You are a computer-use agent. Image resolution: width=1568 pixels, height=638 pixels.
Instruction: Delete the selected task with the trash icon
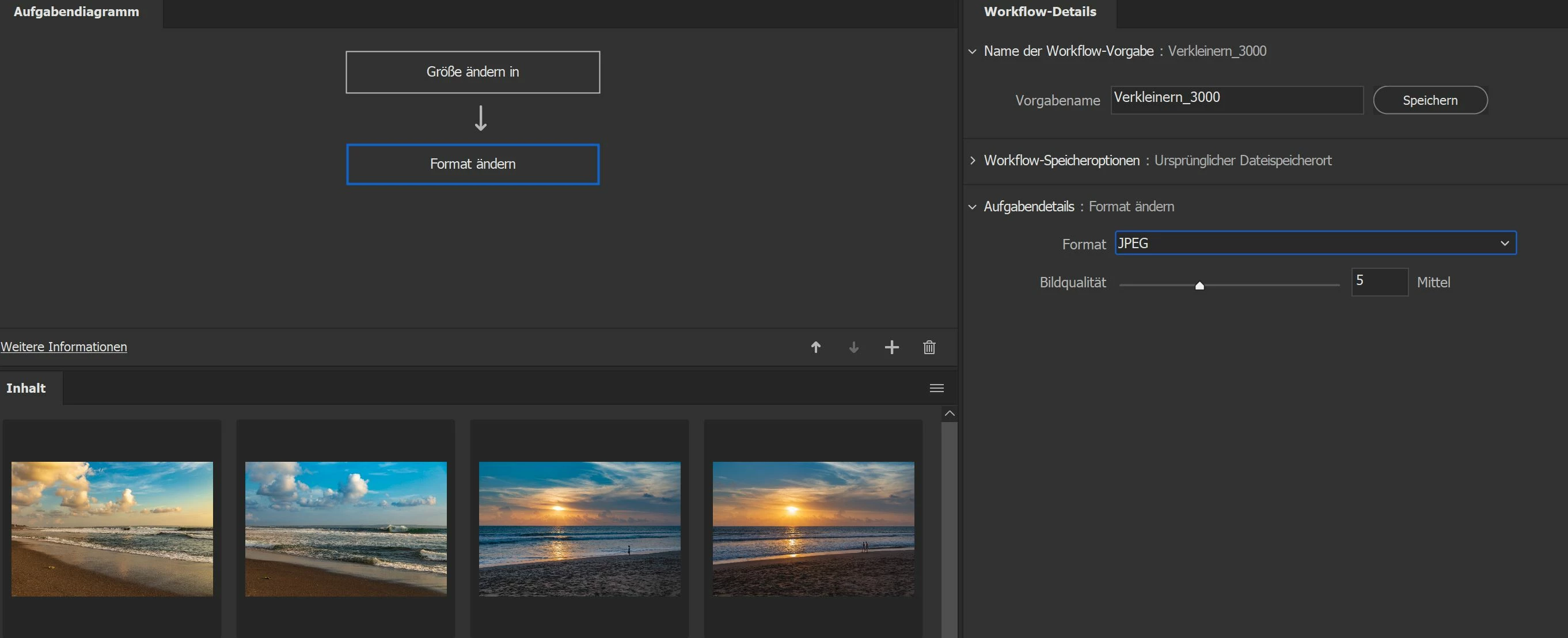(x=929, y=347)
